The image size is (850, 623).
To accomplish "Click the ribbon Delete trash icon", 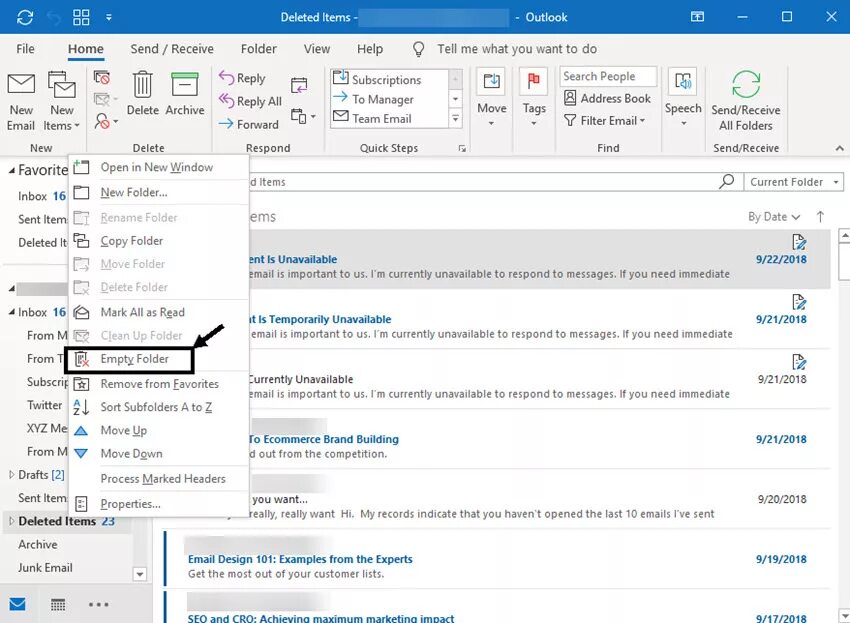I will click(x=143, y=93).
